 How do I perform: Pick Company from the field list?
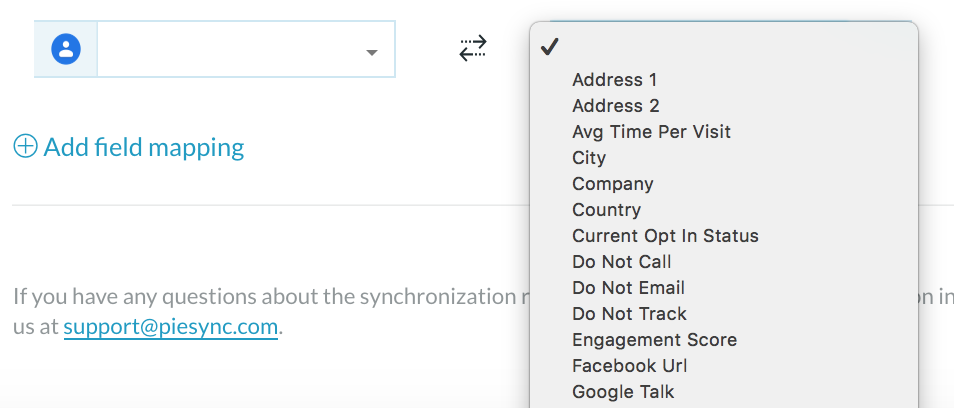(x=723, y=184)
